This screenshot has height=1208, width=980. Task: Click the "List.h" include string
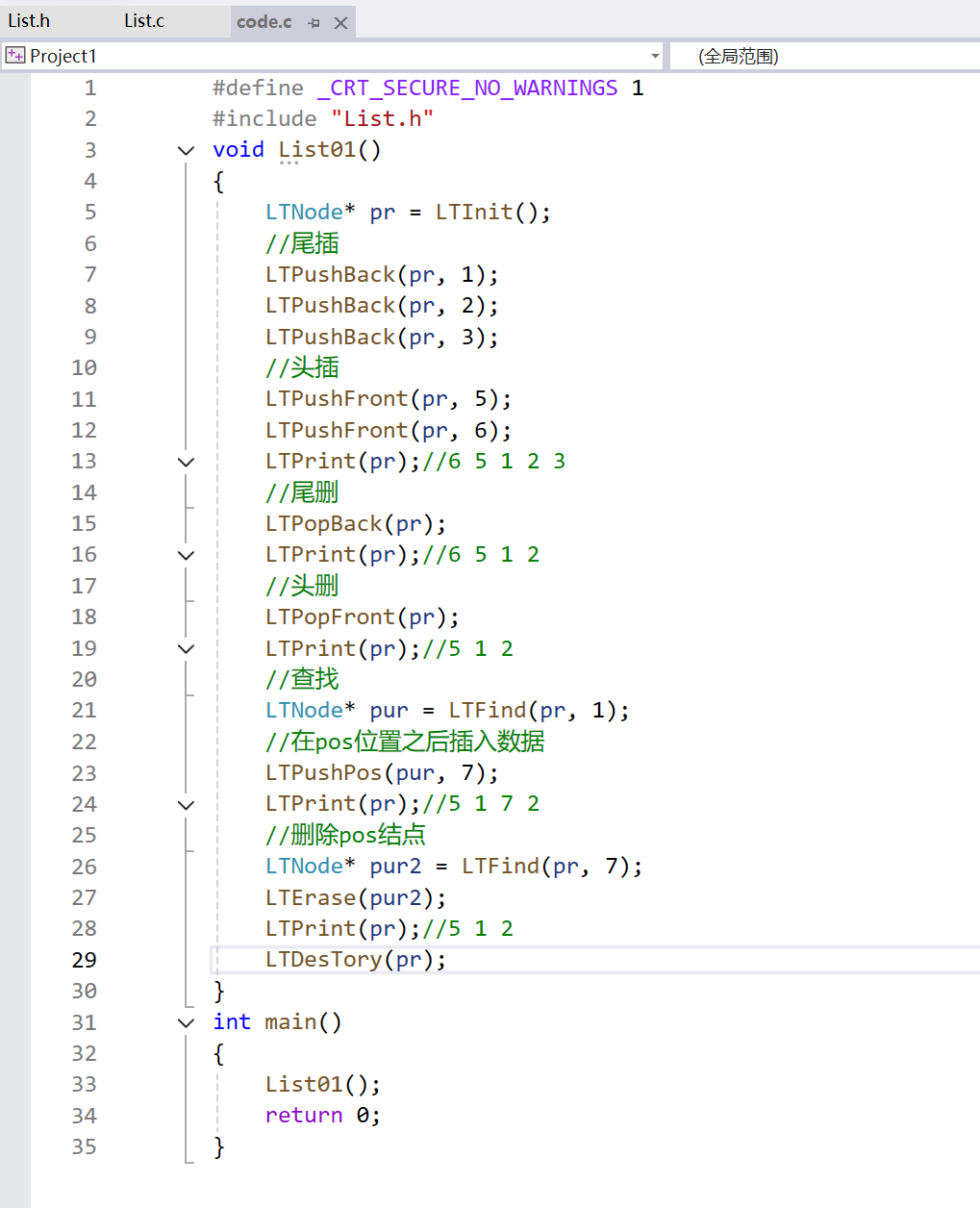coord(383,118)
